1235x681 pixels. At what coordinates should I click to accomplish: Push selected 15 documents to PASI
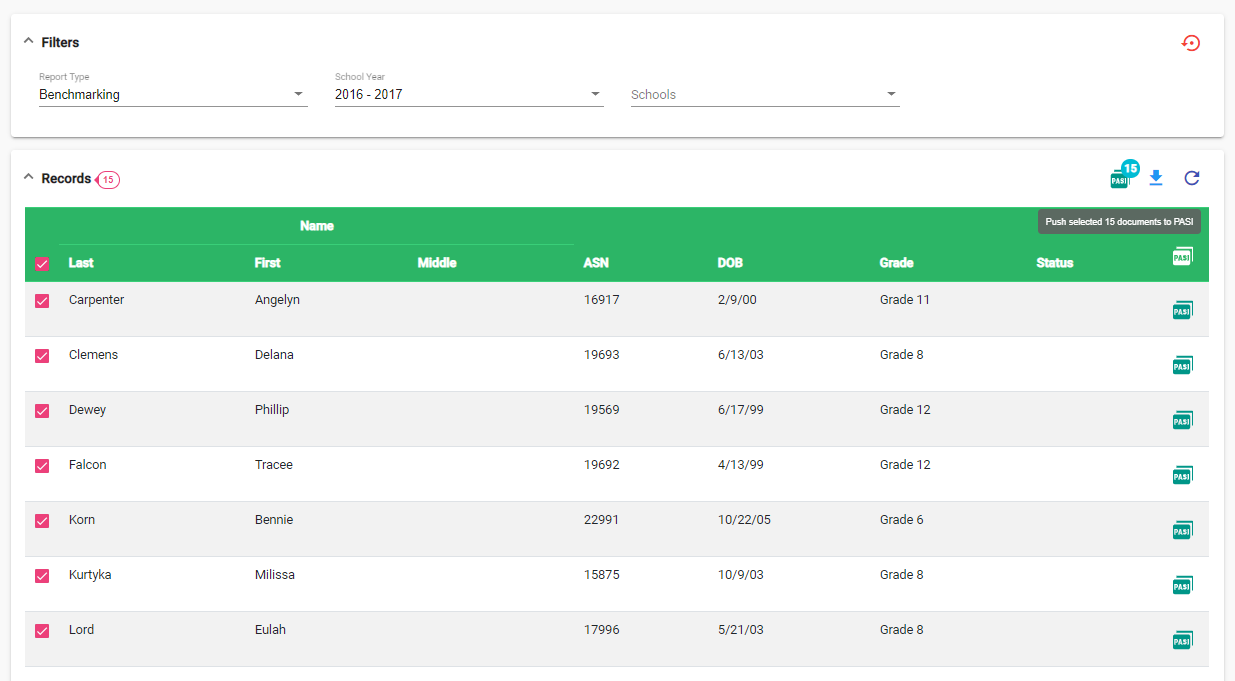(1120, 179)
